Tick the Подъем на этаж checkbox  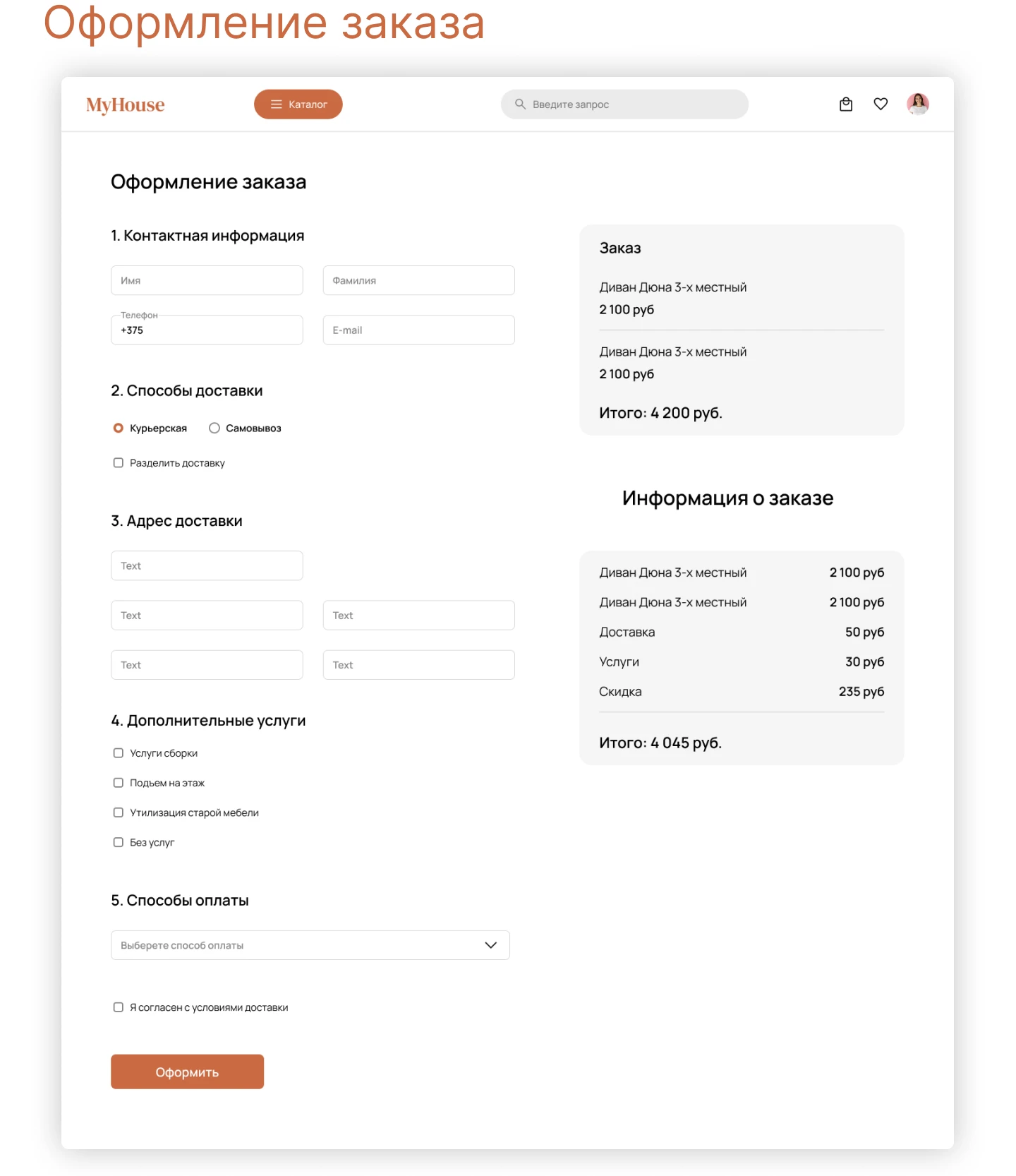coord(119,783)
